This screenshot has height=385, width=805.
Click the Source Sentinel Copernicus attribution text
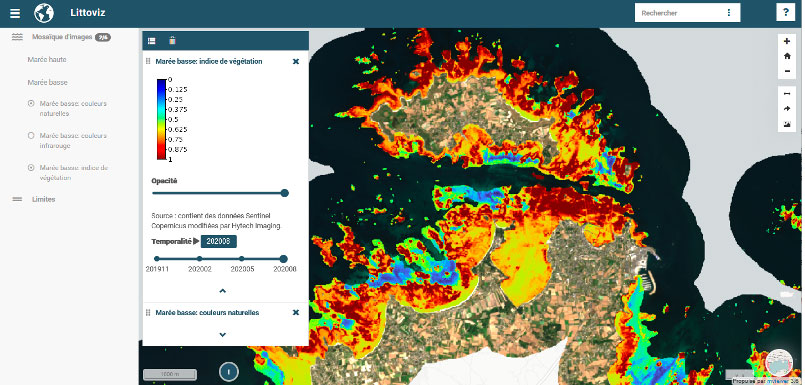(216, 221)
